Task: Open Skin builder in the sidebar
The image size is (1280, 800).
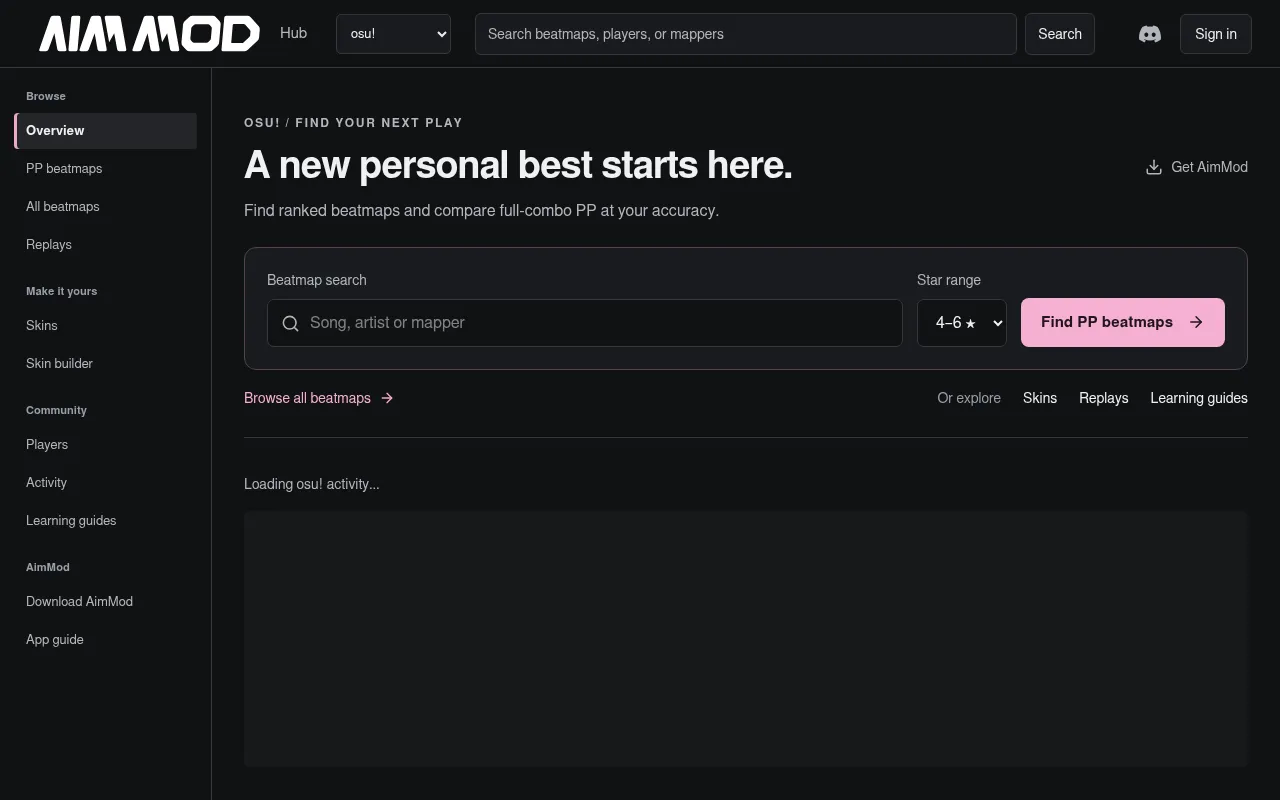Action: click(106, 364)
